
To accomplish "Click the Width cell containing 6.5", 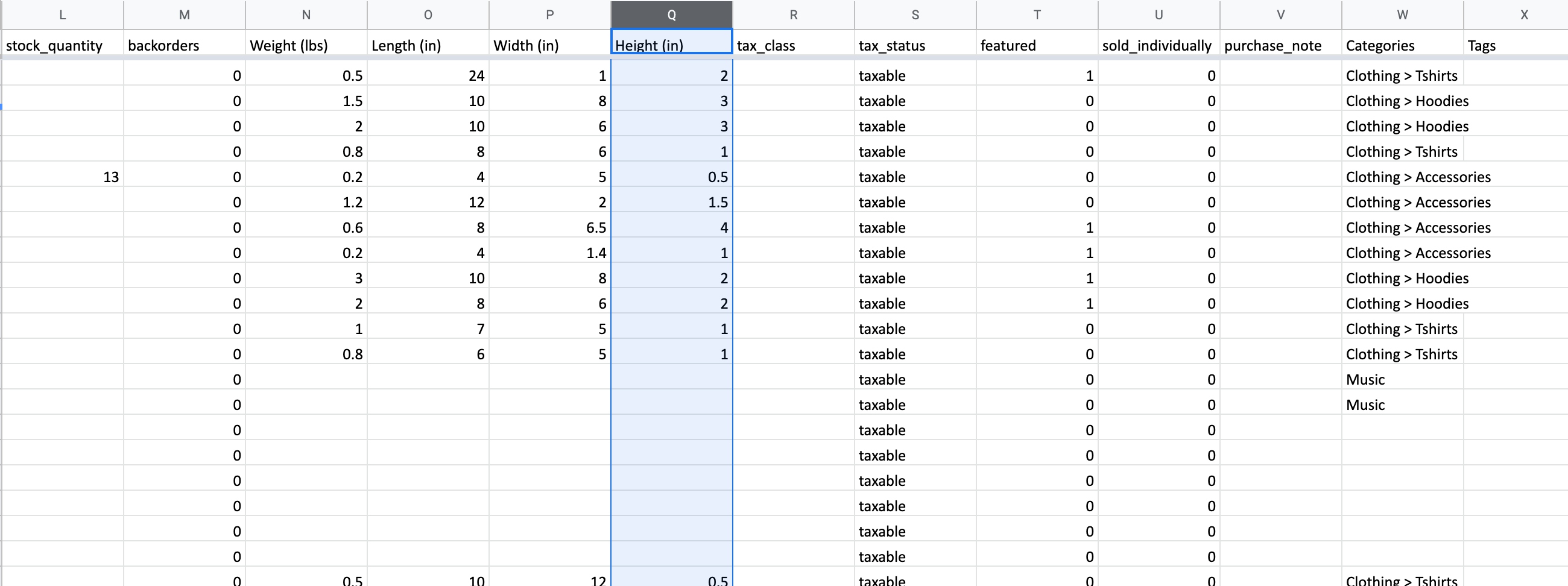I will [x=549, y=227].
